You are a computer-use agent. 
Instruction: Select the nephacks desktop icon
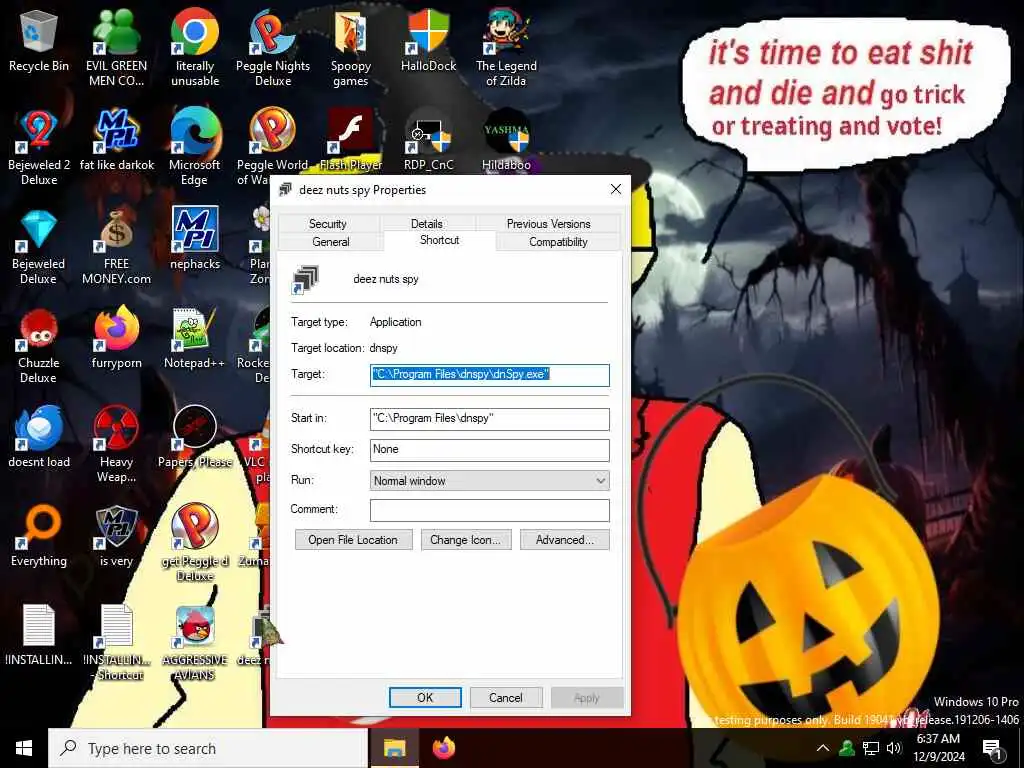click(195, 240)
